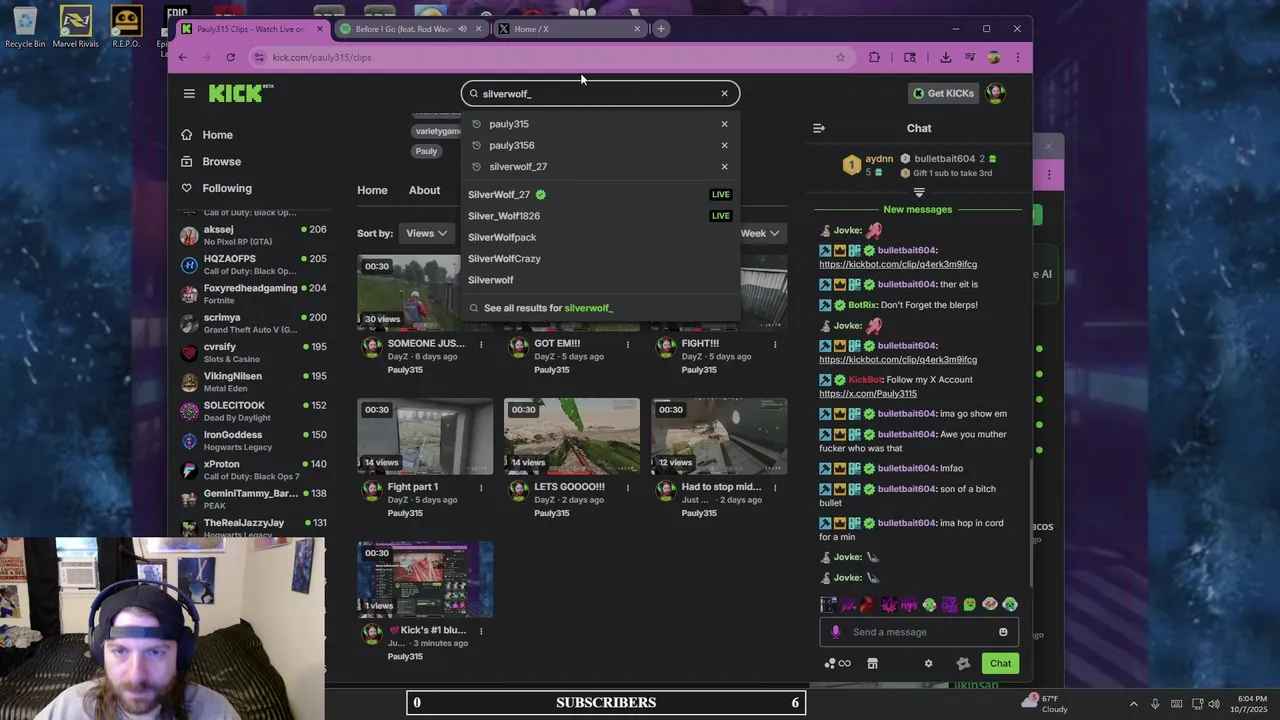Remove pauly315 from recent searches
Viewport: 1280px width, 720px height.
[x=724, y=124]
